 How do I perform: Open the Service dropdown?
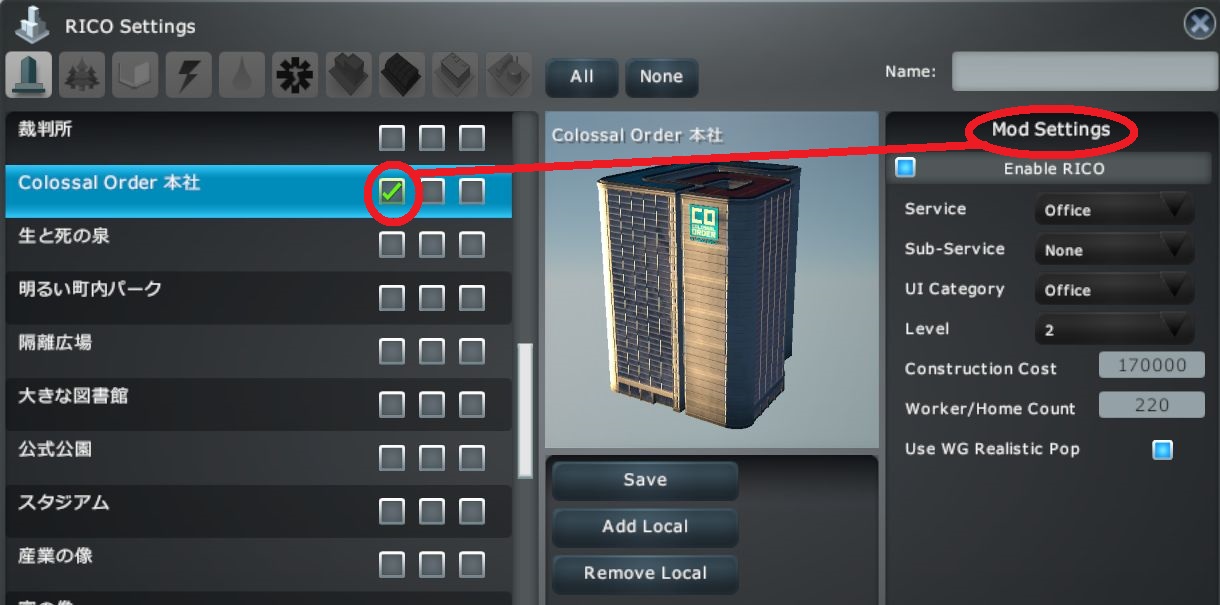1114,209
